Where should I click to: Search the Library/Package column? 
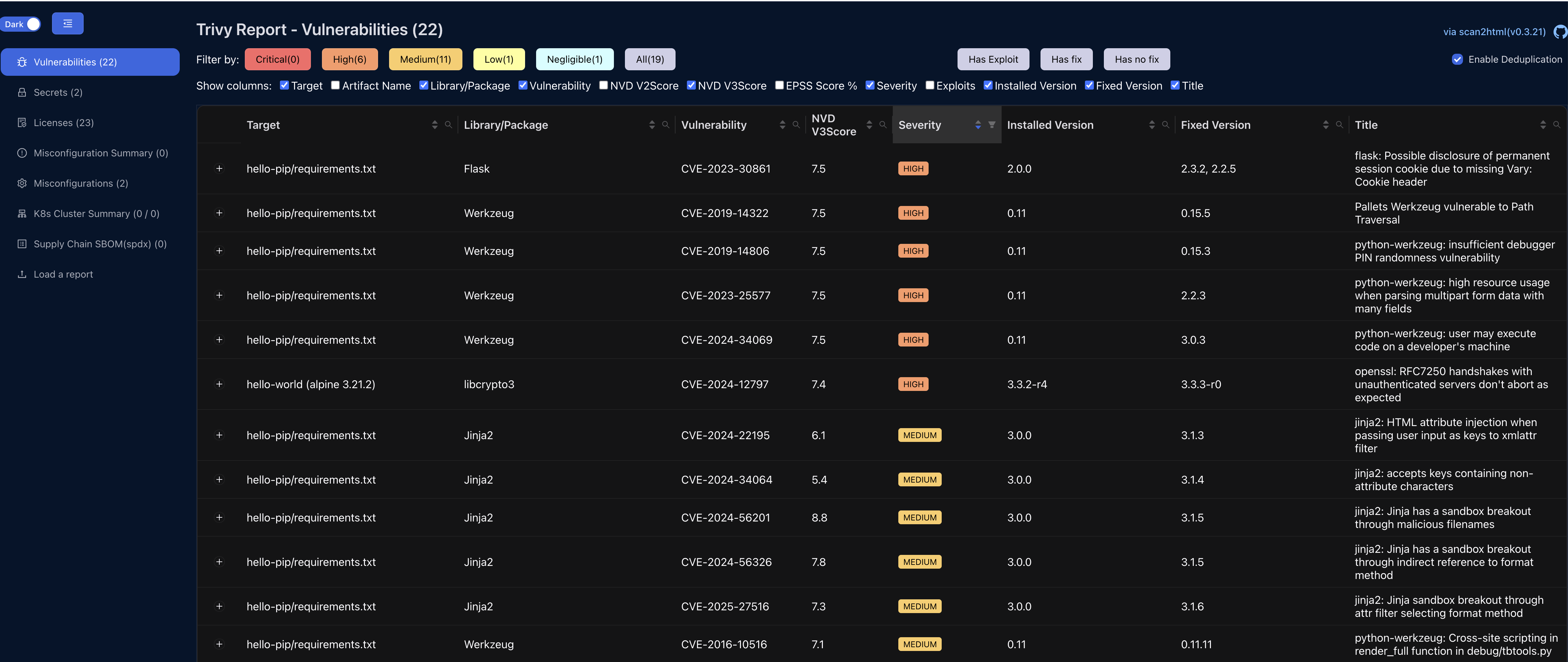[x=666, y=125]
